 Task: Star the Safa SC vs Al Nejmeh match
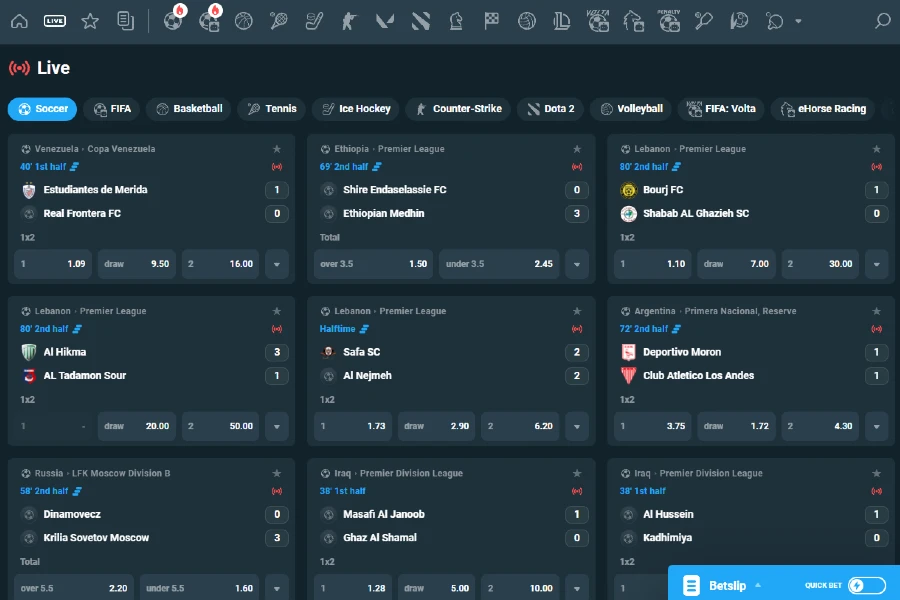pyautogui.click(x=577, y=311)
